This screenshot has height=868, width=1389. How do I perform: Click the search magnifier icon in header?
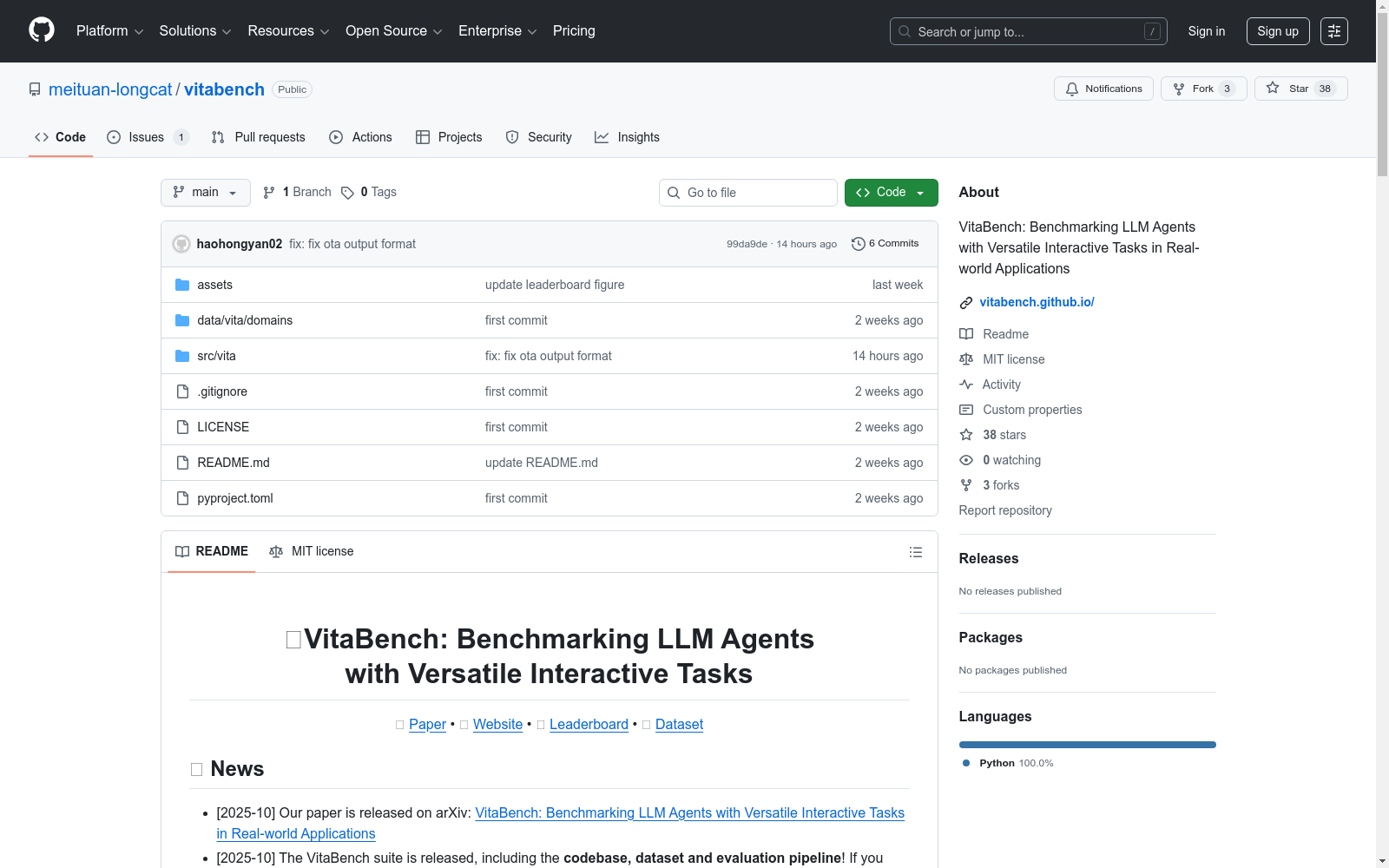click(x=905, y=31)
